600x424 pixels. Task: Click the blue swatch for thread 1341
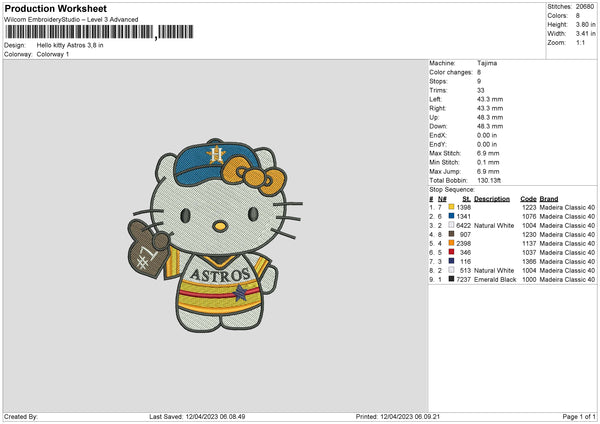pyautogui.click(x=451, y=216)
